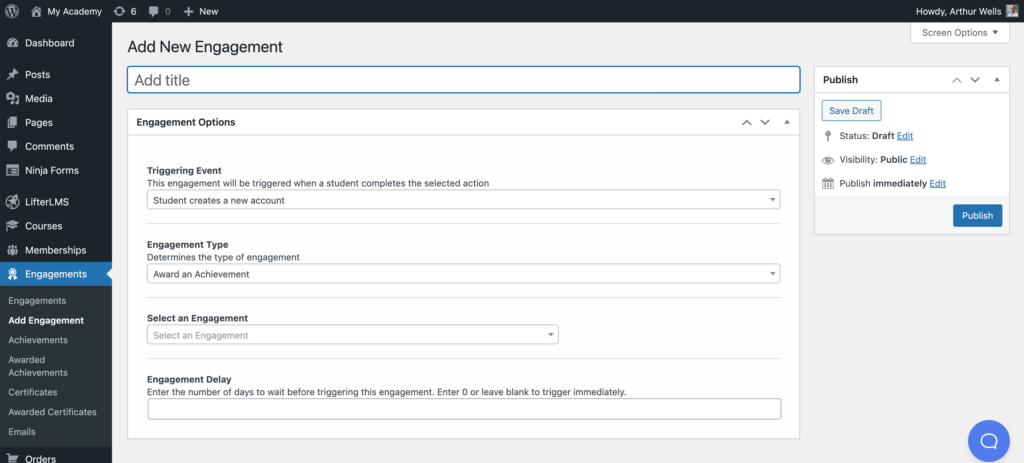Click Arthur Wells avatar thumbnail
Screen dimensions: 1024x463
coord(1012,11)
